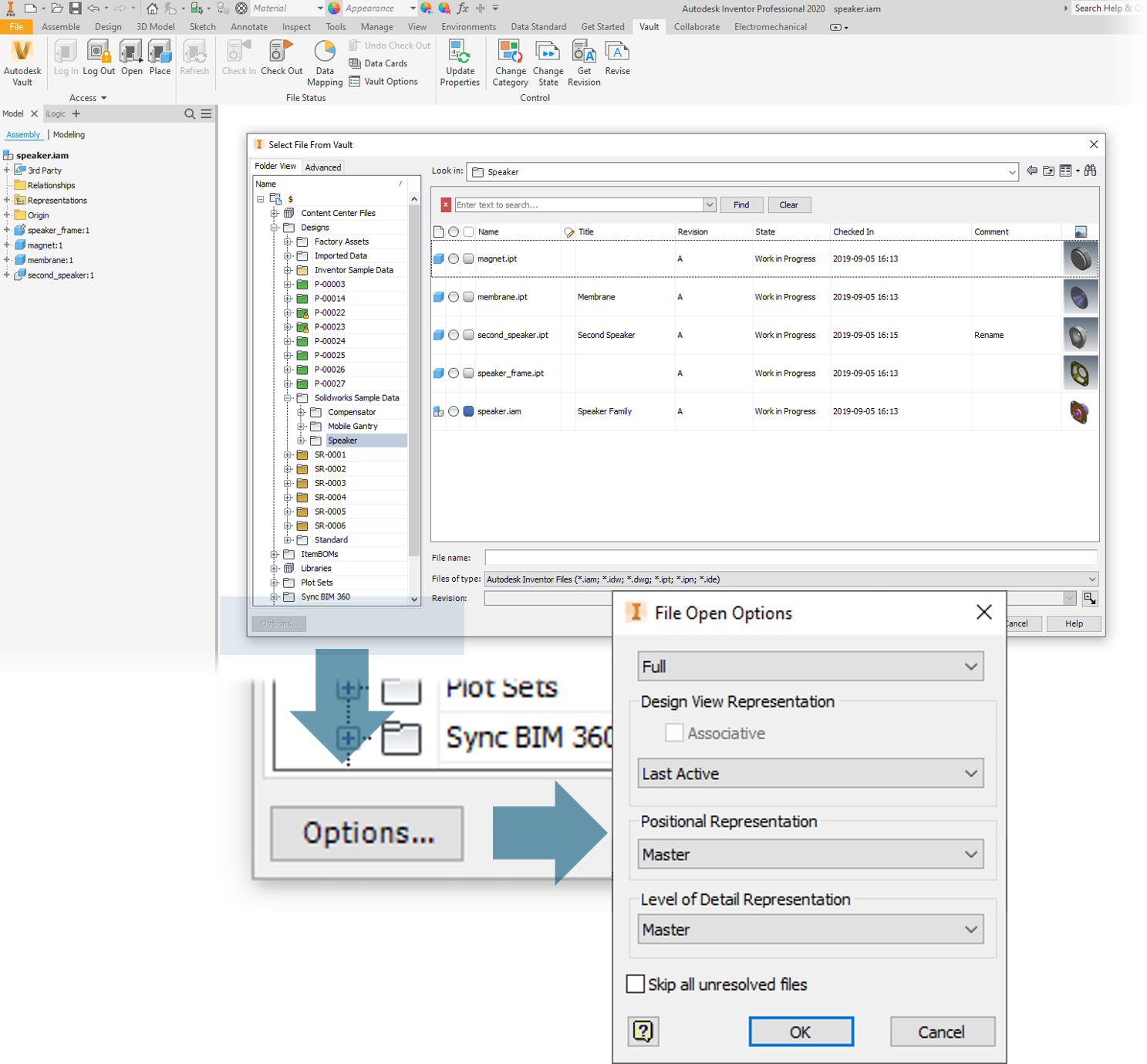
Task: Click Update Properties icon
Action: click(460, 63)
